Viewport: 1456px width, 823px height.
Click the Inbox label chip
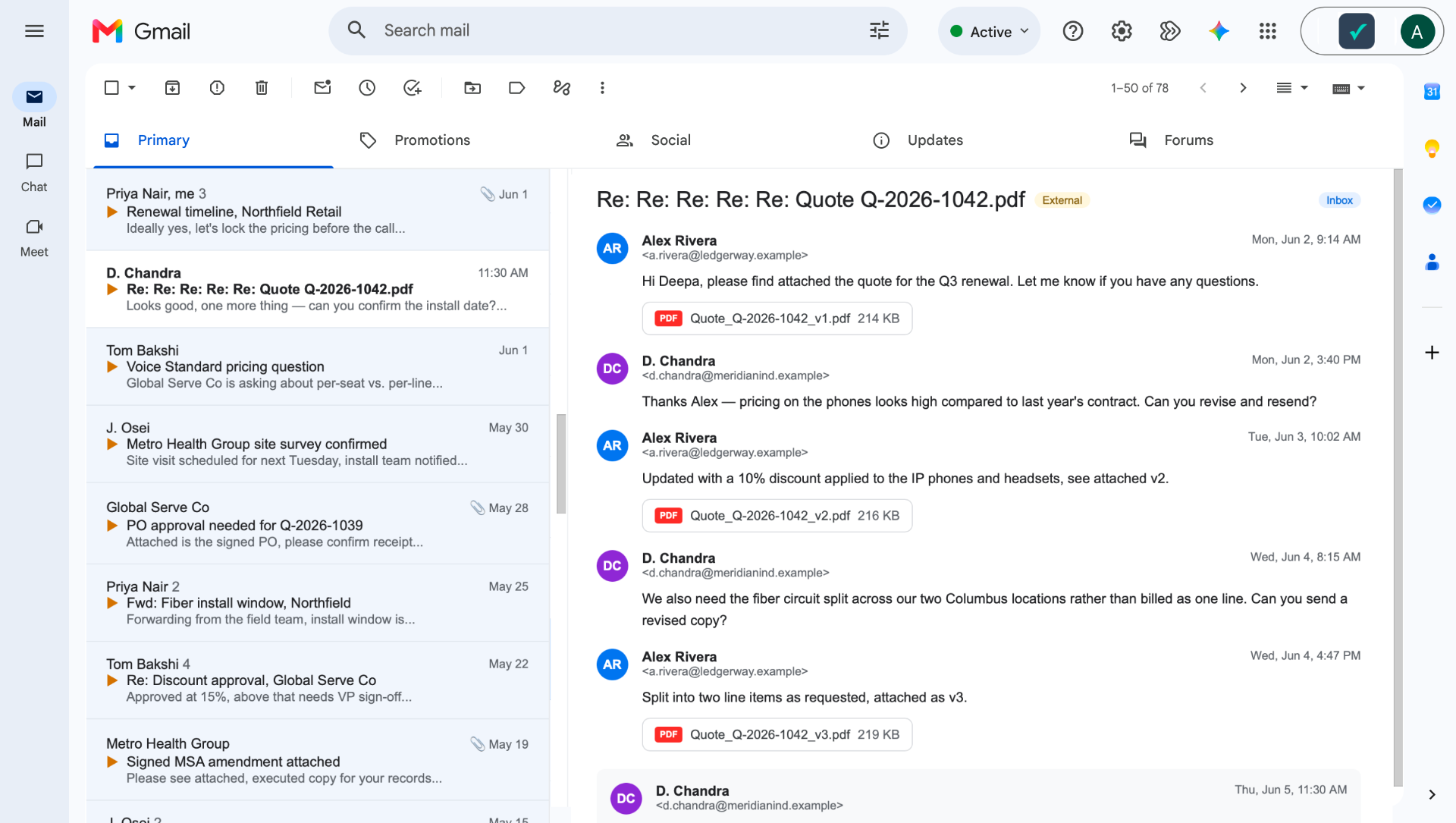pos(1339,200)
